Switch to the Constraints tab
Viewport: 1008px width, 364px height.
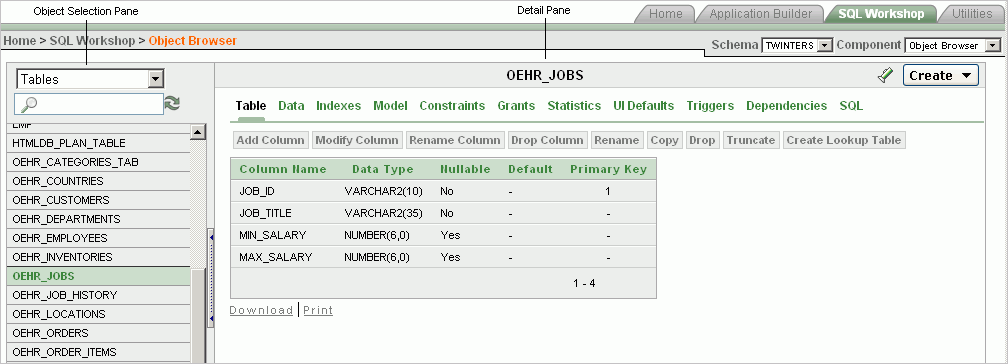452,105
